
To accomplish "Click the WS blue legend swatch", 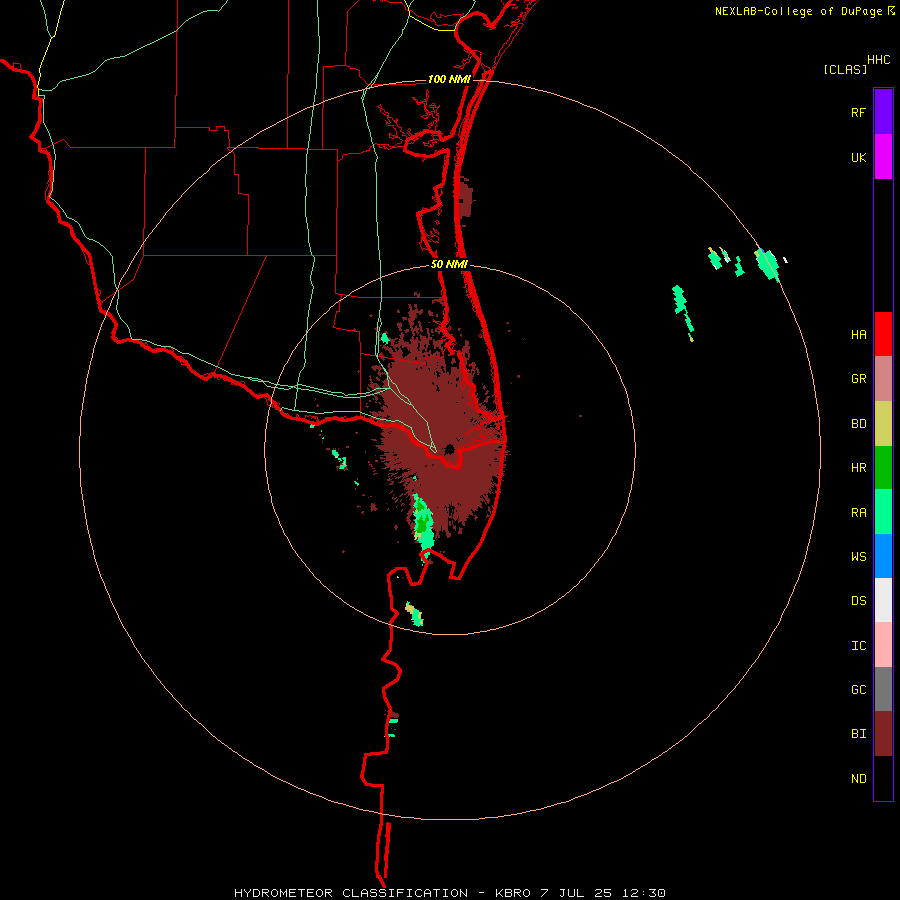I will (883, 556).
